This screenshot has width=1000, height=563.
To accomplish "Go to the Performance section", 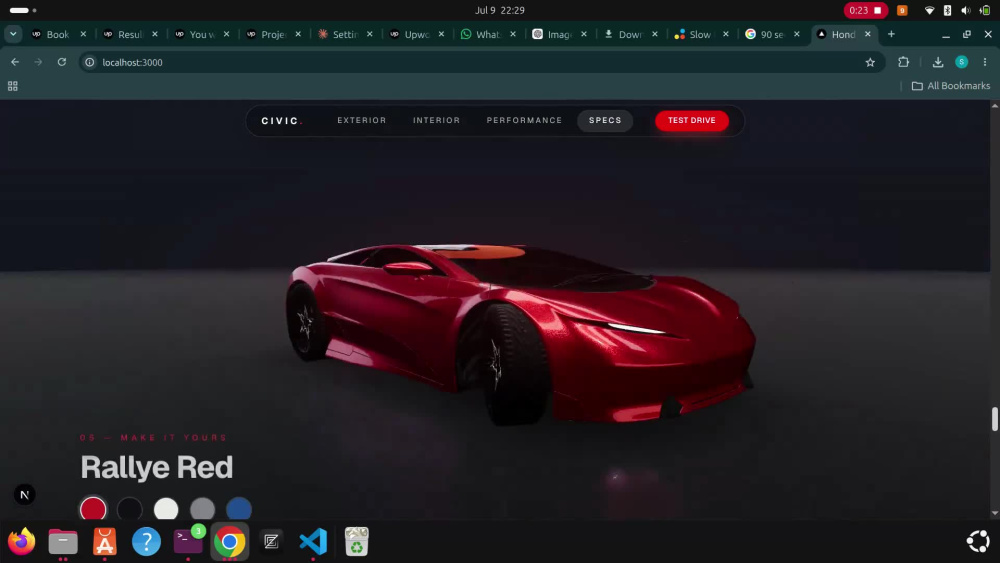I will point(524,120).
